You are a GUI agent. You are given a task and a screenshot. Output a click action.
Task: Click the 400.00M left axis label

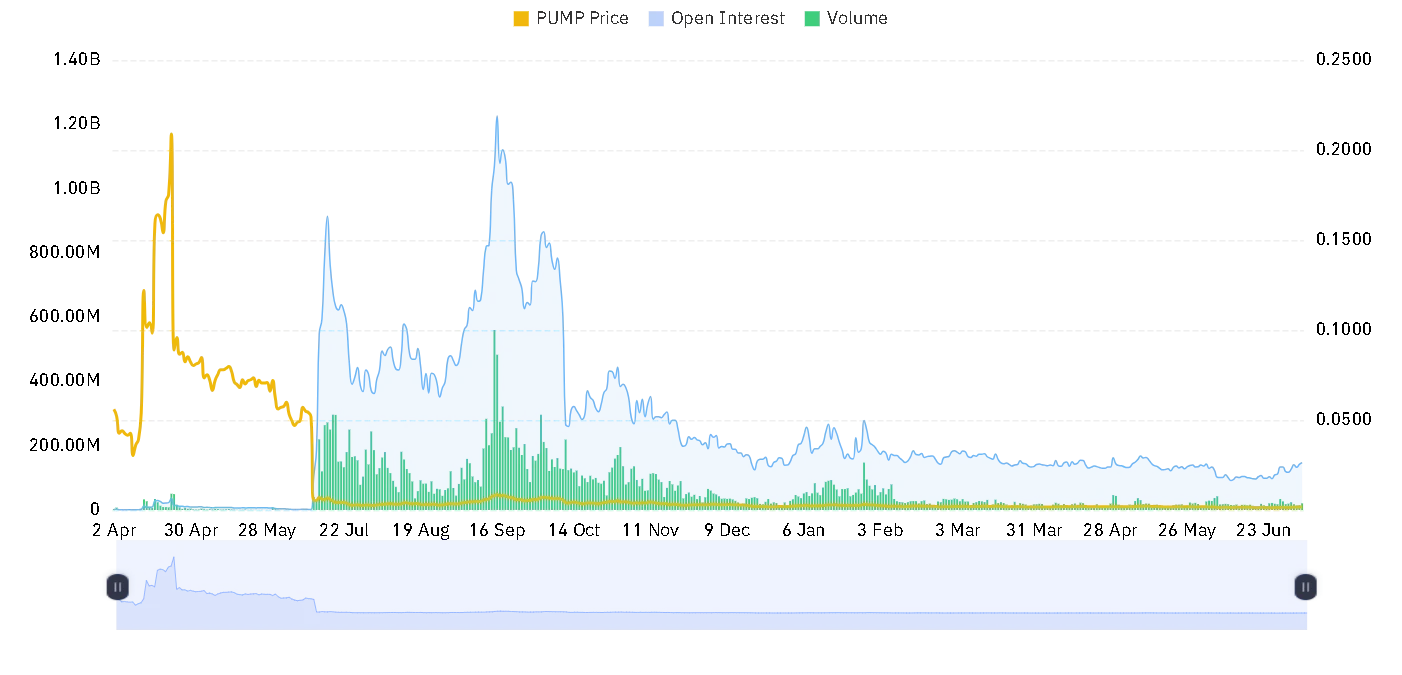[x=65, y=380]
